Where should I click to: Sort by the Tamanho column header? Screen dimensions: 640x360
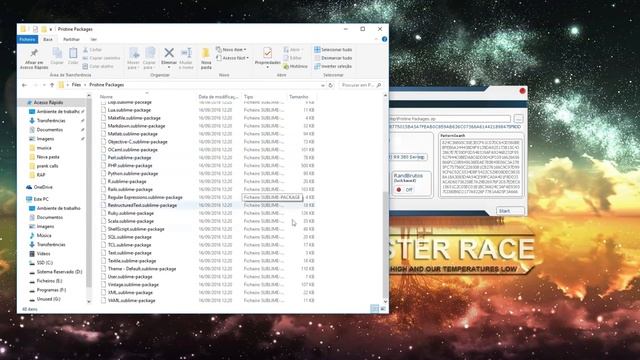(x=298, y=97)
